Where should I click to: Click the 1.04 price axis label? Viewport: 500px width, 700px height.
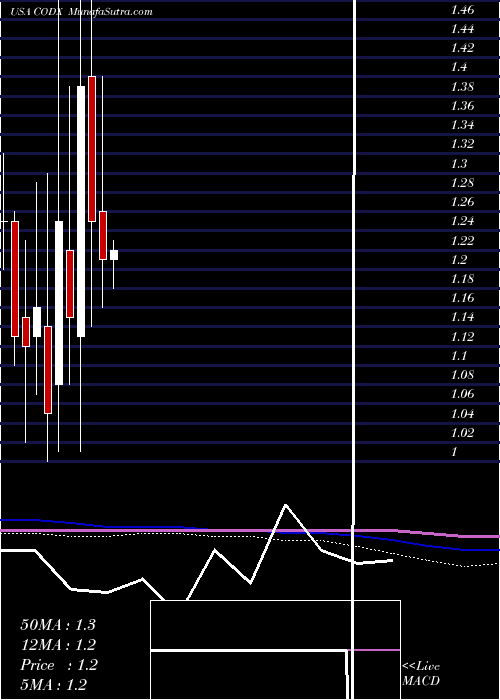[462, 414]
